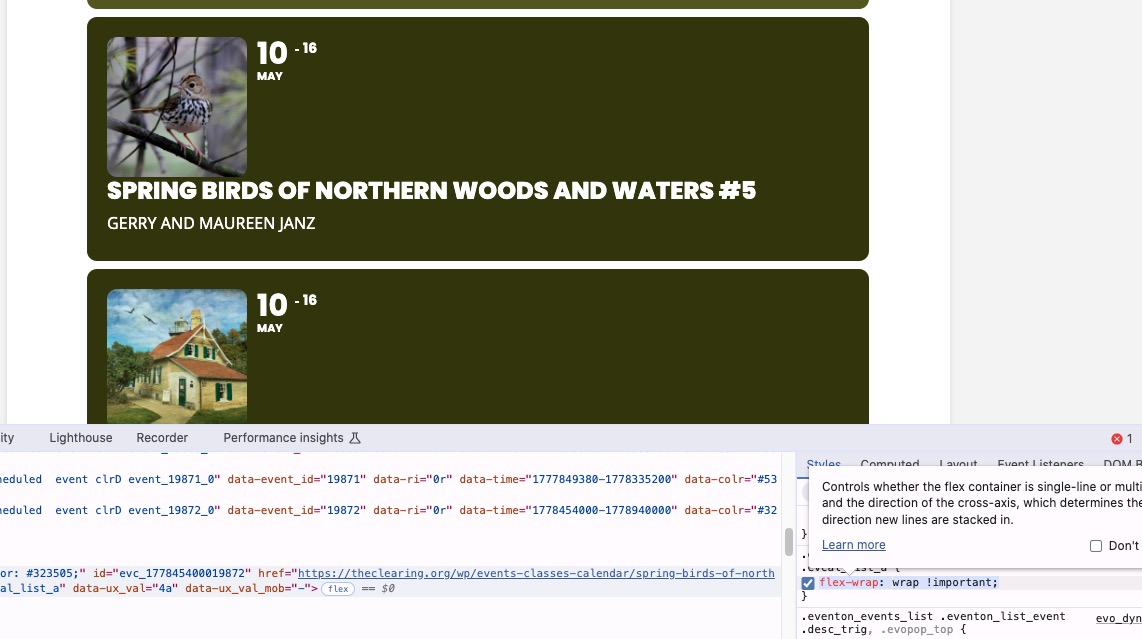The image size is (1142, 639).
Task: Click the Learn more link in the tooltip
Action: tap(853, 545)
